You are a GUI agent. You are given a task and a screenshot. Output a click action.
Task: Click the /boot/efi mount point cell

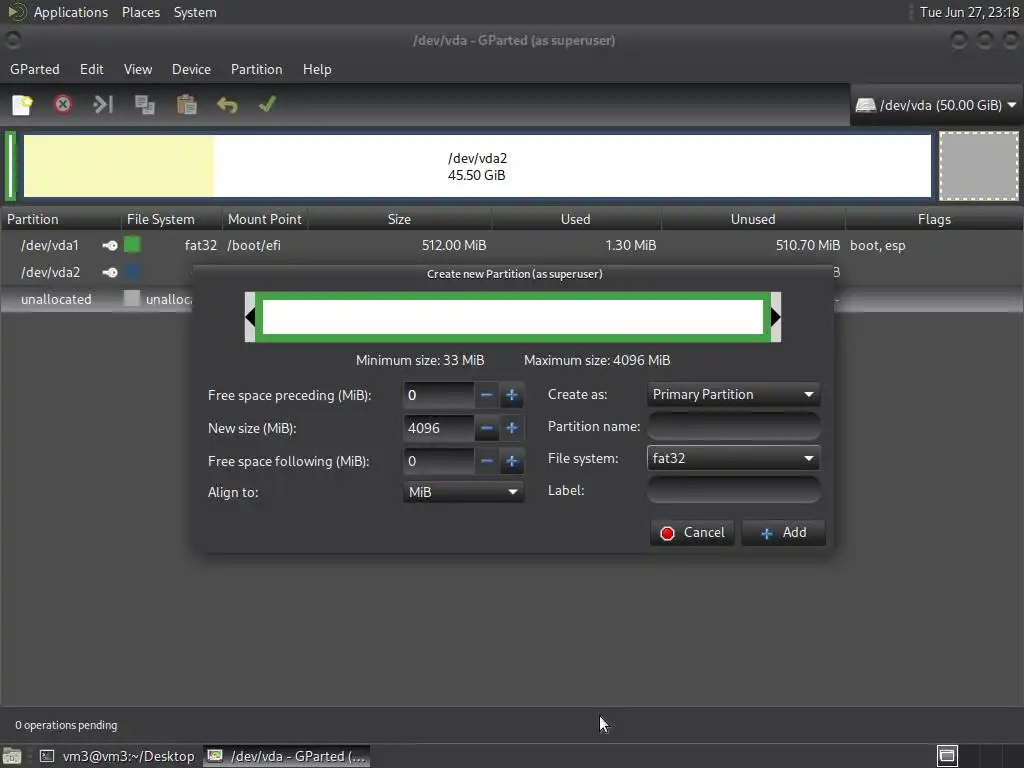pyautogui.click(x=253, y=246)
